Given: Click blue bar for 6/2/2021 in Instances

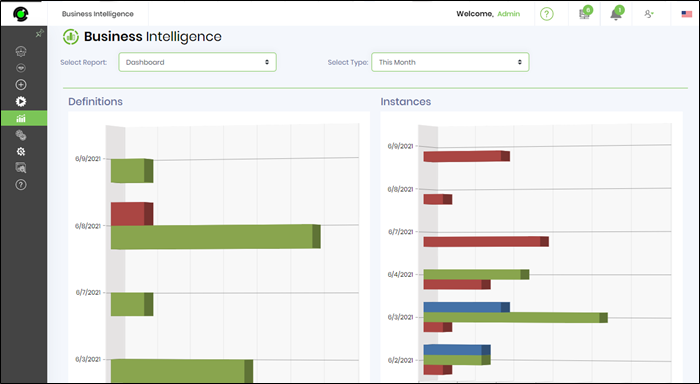Looking at the screenshot, I should [457, 350].
